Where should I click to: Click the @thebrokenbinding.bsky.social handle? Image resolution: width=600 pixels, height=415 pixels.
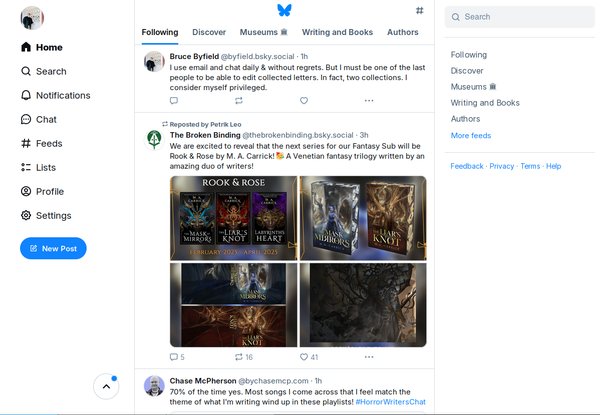298,135
